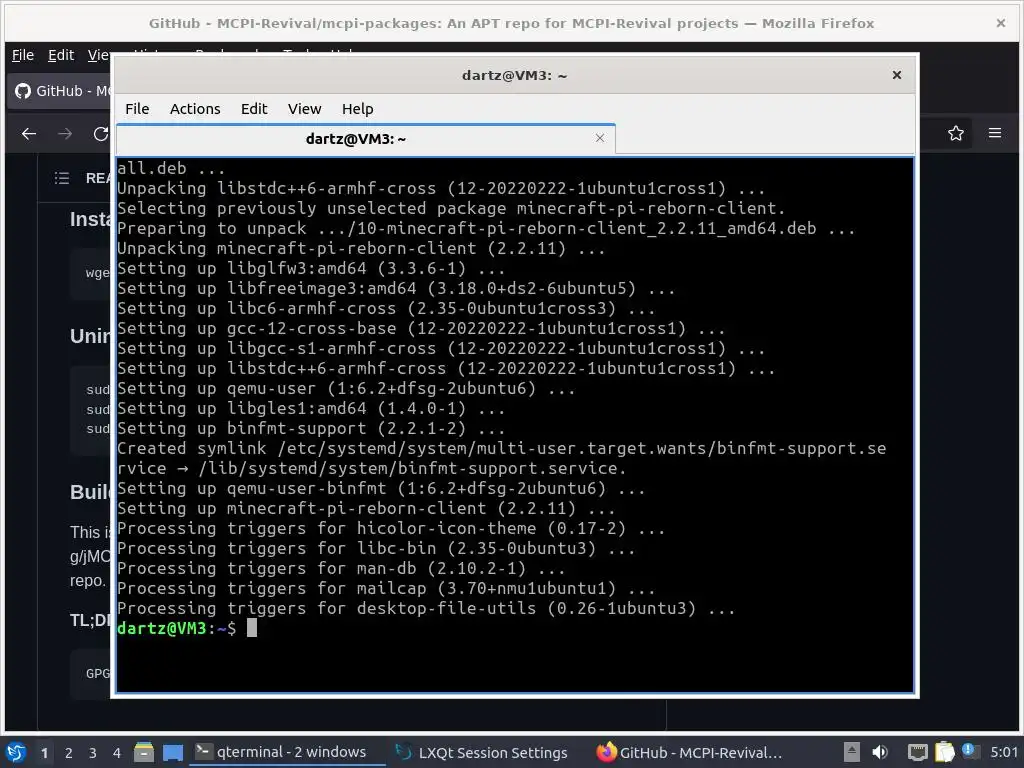Click the show desktop icon in panel
The width and height of the screenshot is (1024, 768).
pos(173,752)
